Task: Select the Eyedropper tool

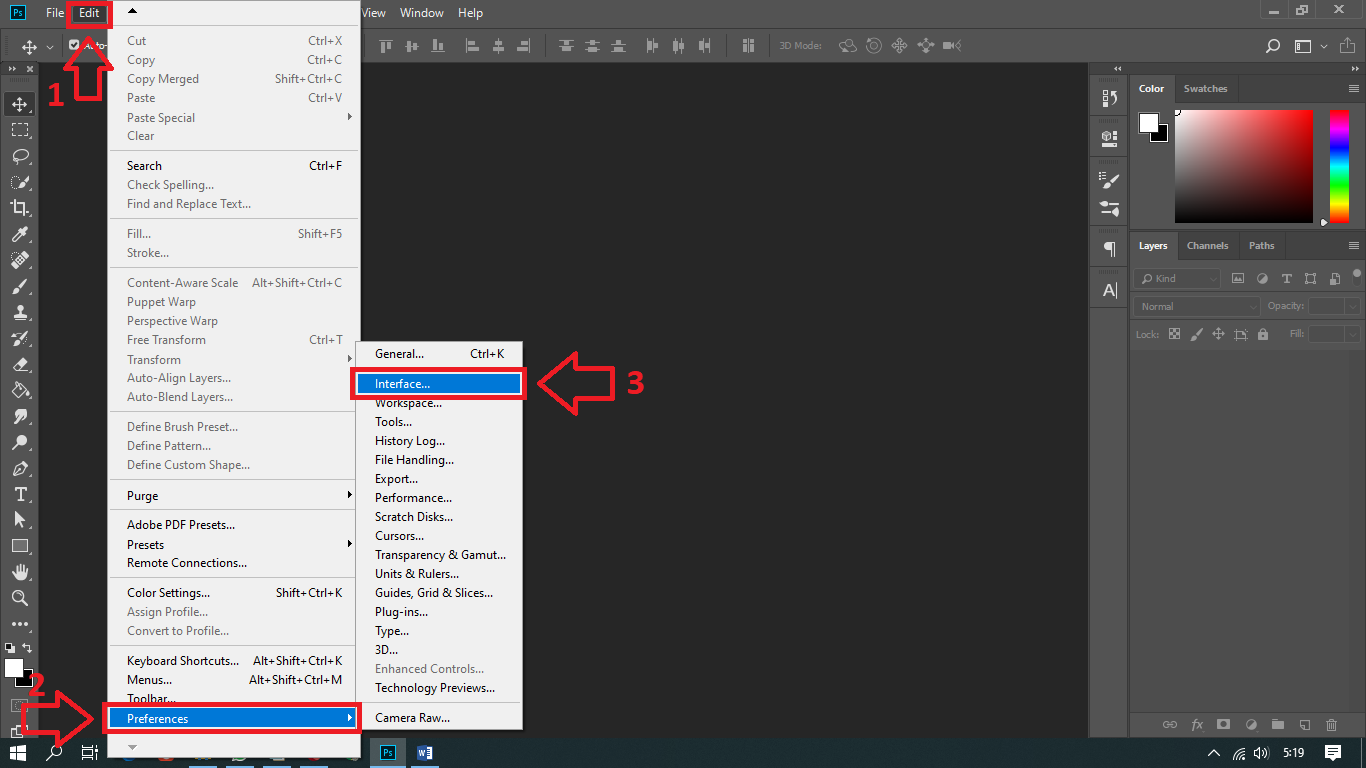Action: (x=20, y=234)
